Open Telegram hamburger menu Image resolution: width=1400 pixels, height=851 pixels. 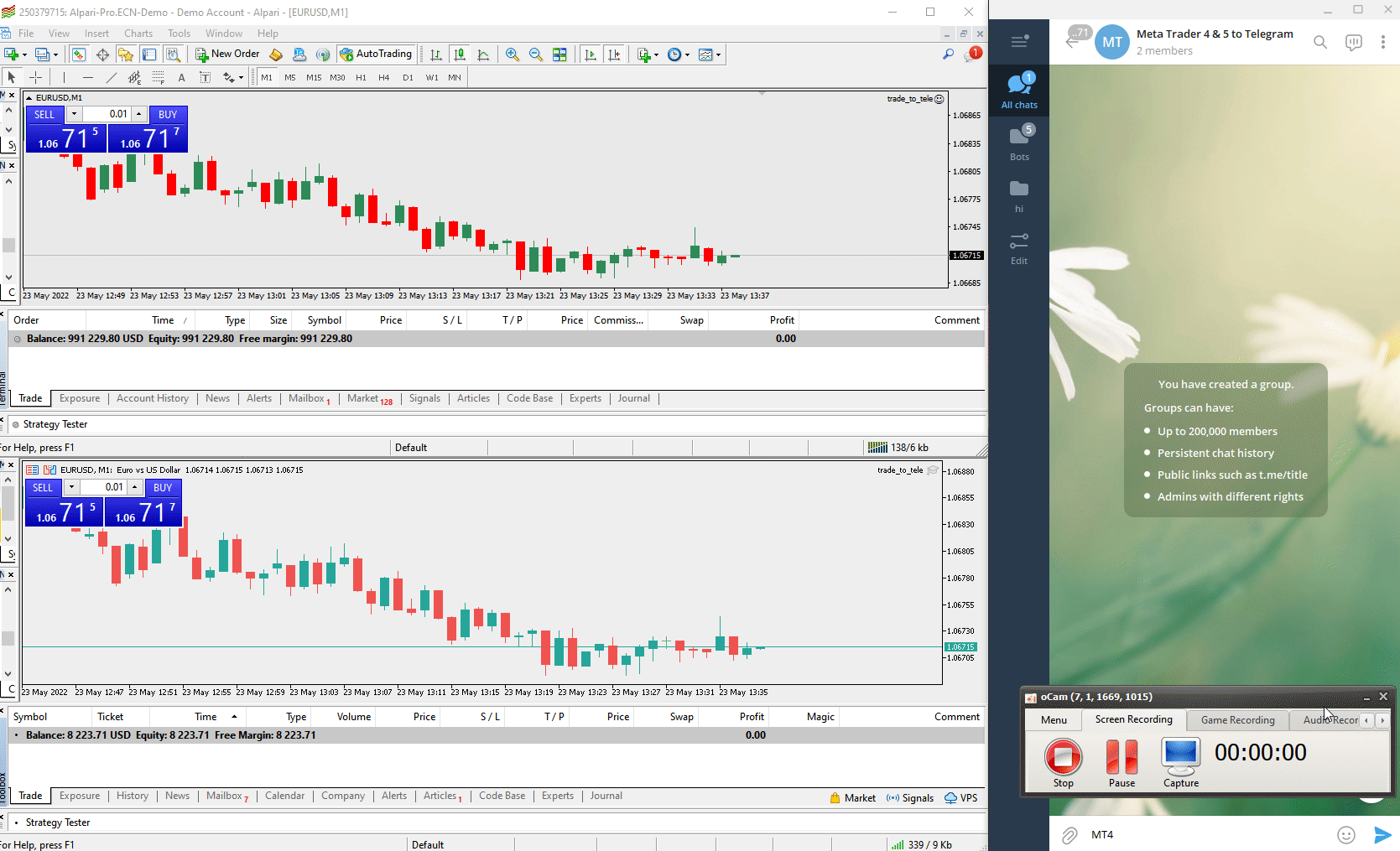pyautogui.click(x=1019, y=41)
